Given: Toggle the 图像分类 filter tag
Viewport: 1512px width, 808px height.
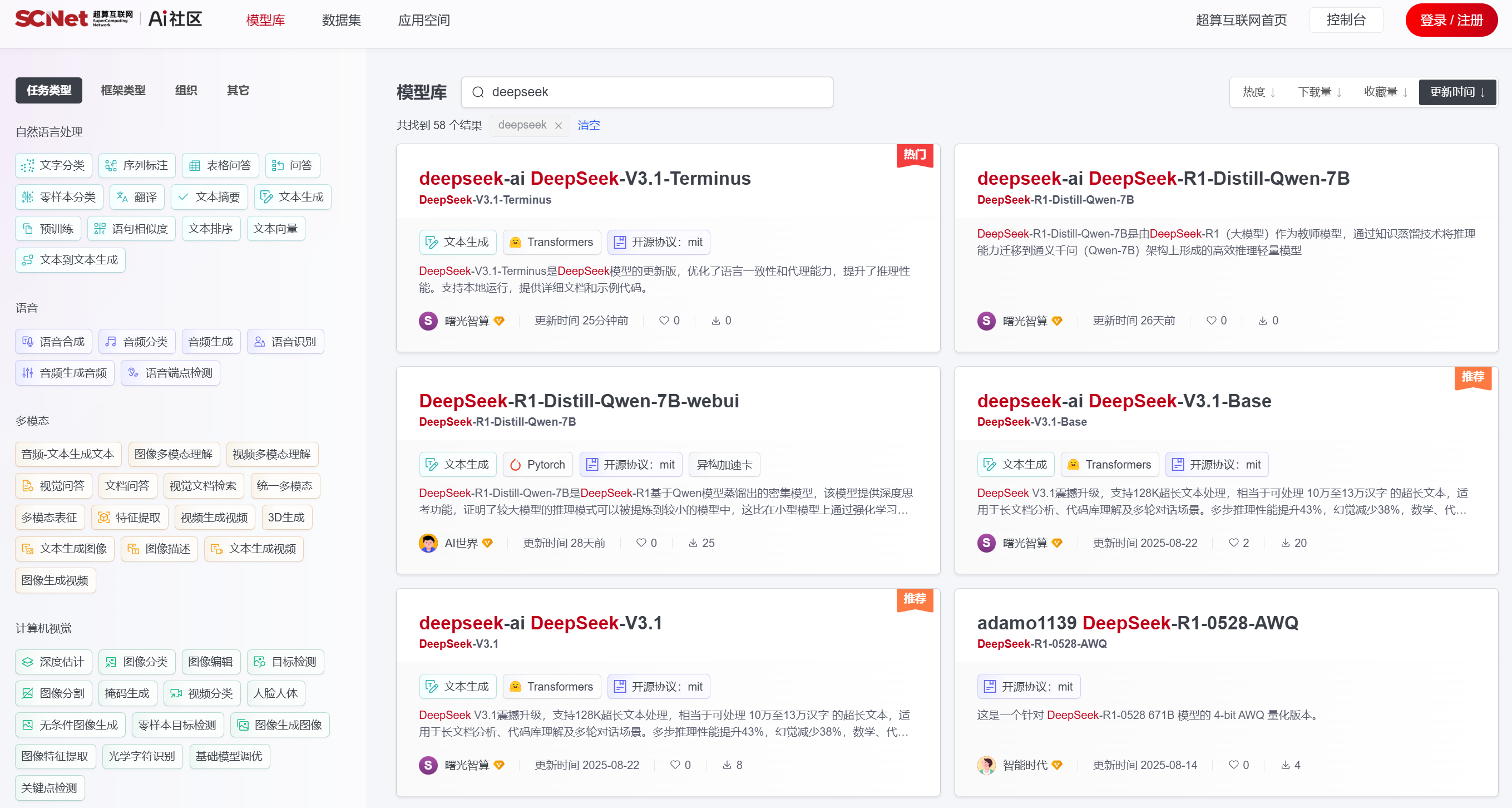Looking at the screenshot, I should click(137, 662).
